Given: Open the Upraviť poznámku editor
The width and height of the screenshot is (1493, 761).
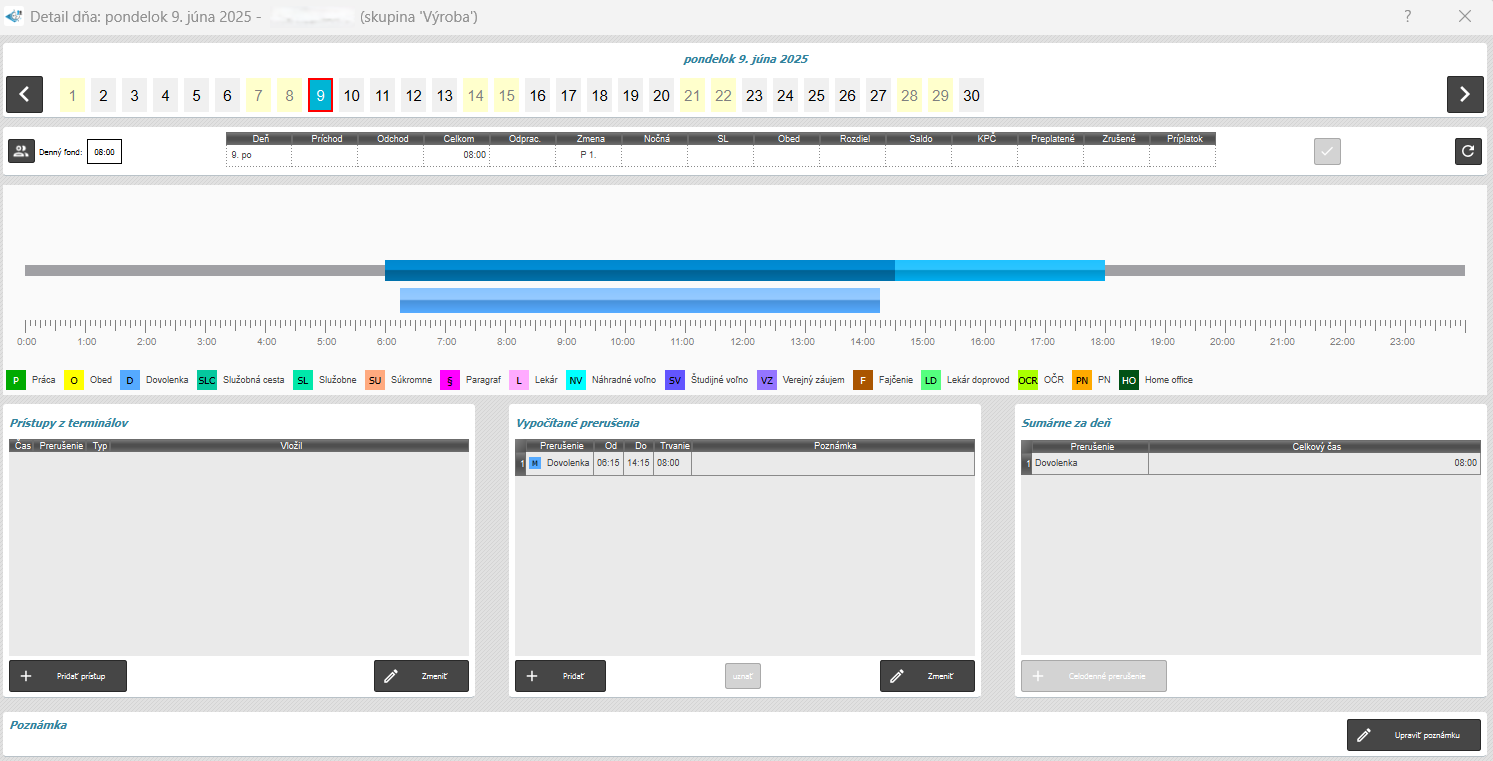Looking at the screenshot, I should [1413, 735].
